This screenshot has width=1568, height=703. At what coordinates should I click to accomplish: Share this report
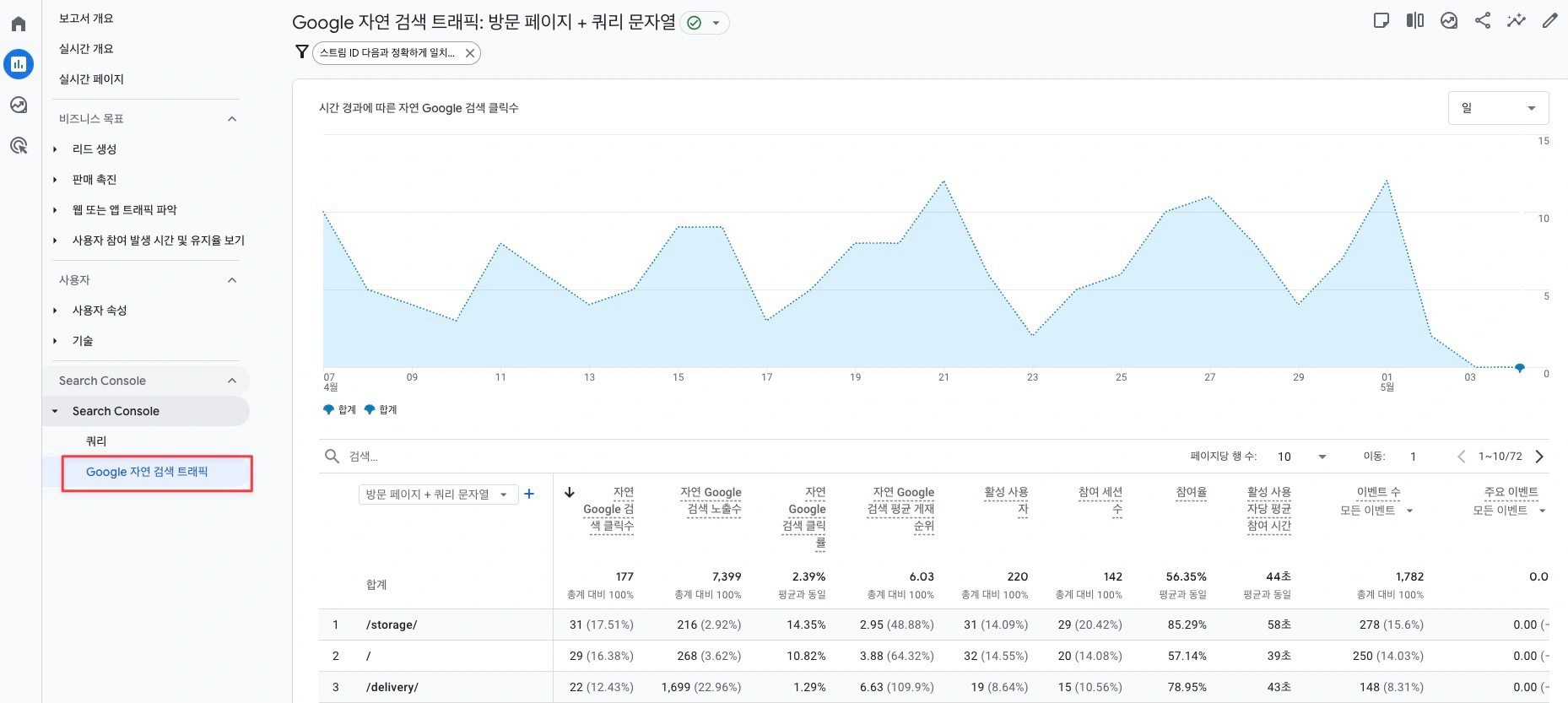pyautogui.click(x=1483, y=21)
